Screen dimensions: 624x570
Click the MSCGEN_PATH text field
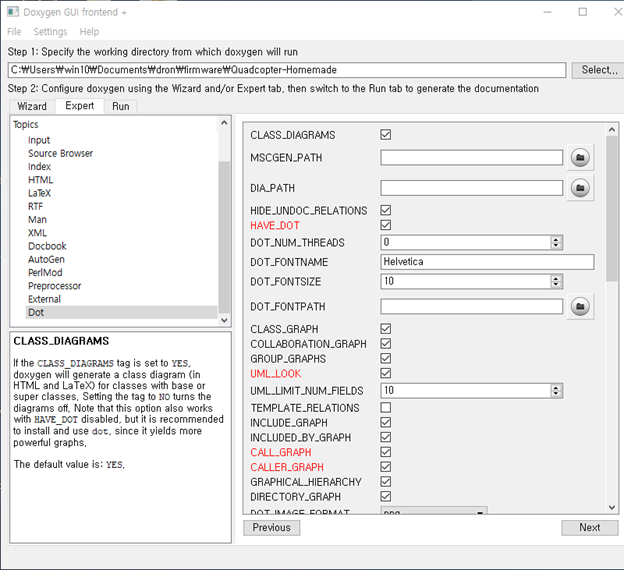[472, 158]
